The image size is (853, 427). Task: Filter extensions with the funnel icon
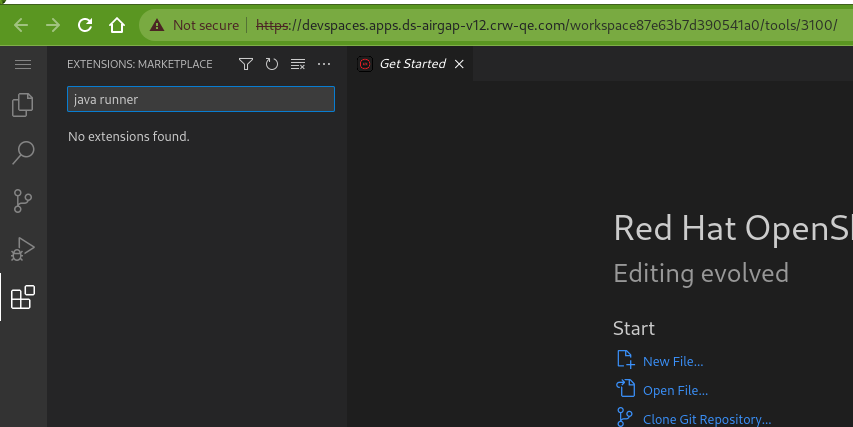coord(246,64)
